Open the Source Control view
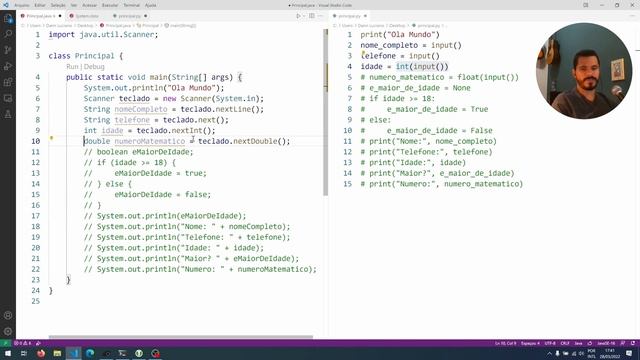The width and height of the screenshot is (640, 360). pos(8,50)
